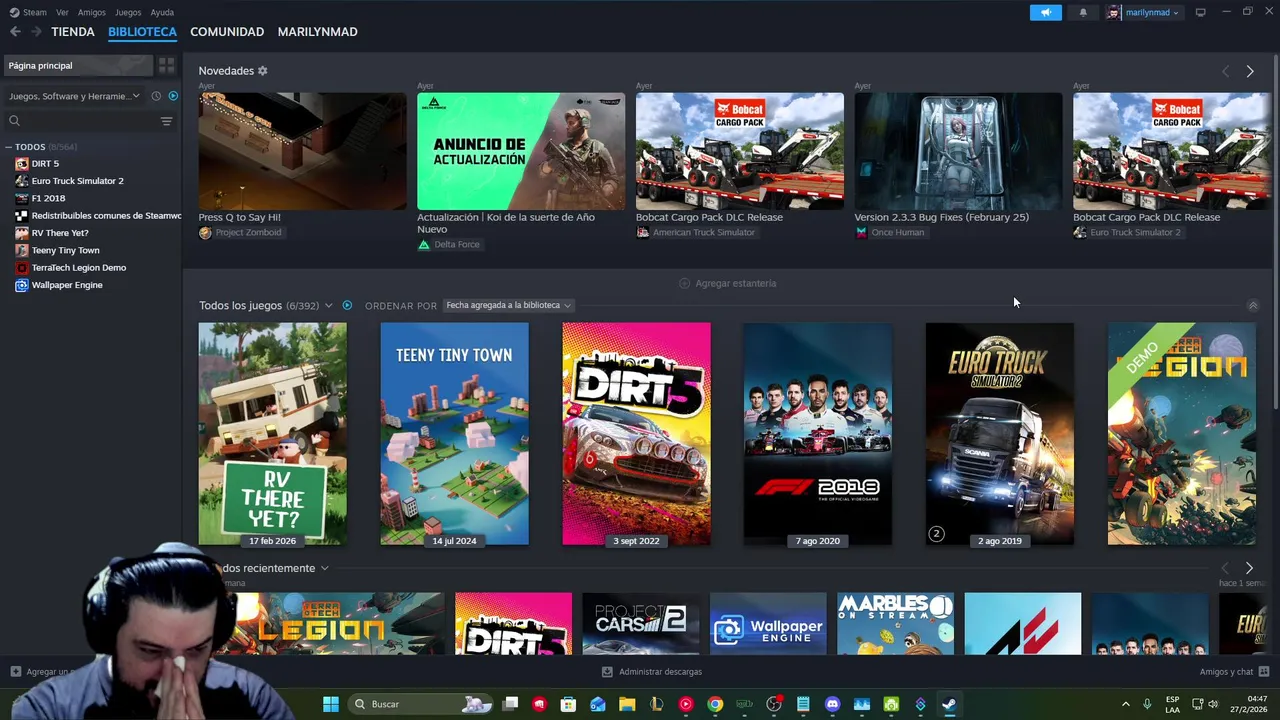Open Wallpaper Engine tile in recent shelf
The image size is (1280, 720).
[x=768, y=624]
